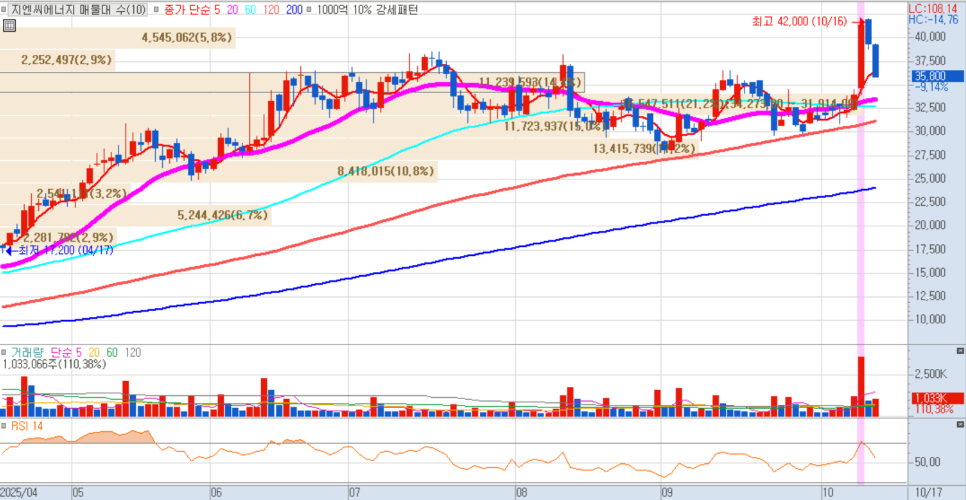
Task: Click square marker before 1000억 10% 강세패턴
Action: pos(310,9)
